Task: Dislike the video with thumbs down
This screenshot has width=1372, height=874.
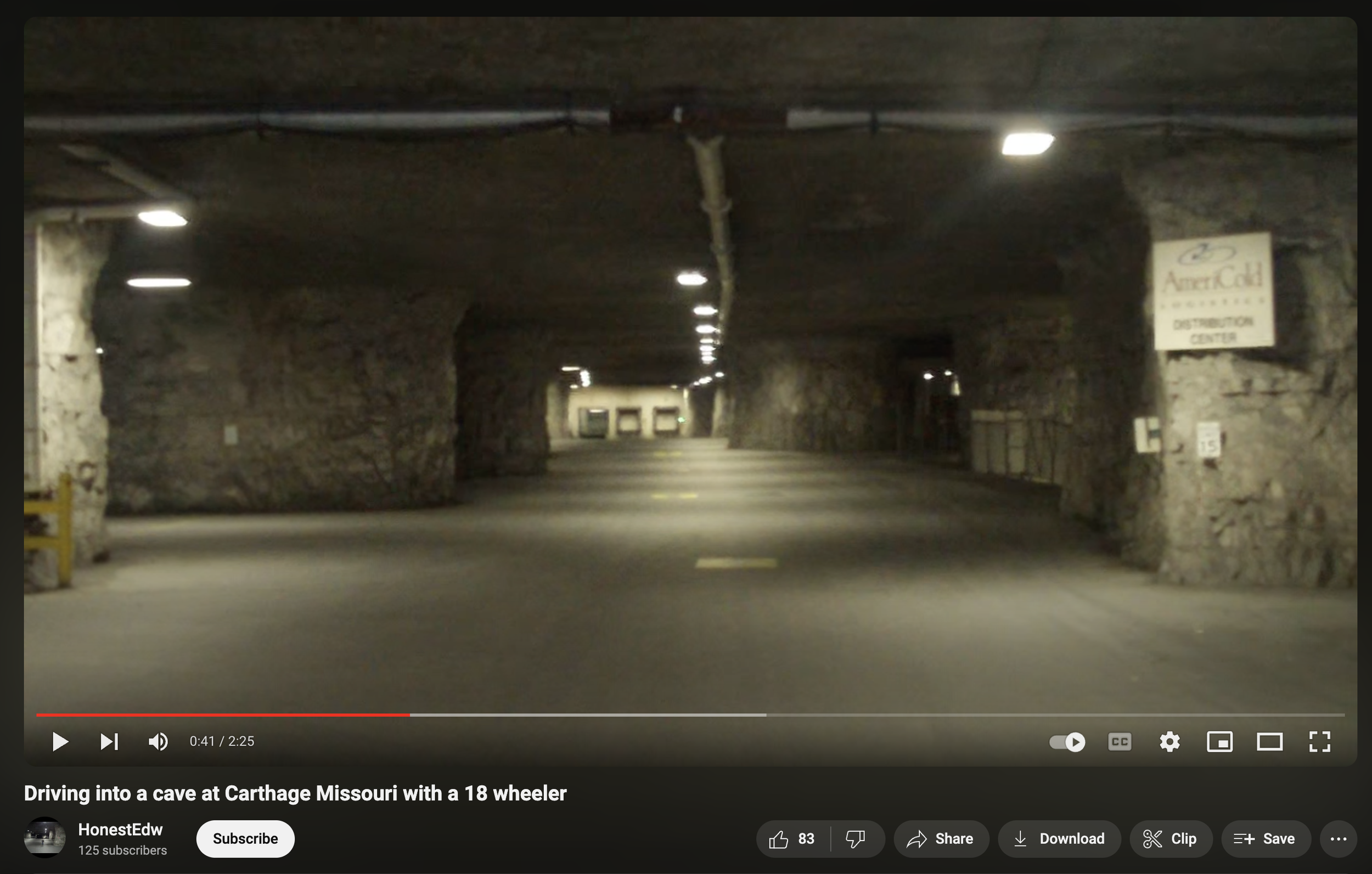Action: [x=856, y=839]
